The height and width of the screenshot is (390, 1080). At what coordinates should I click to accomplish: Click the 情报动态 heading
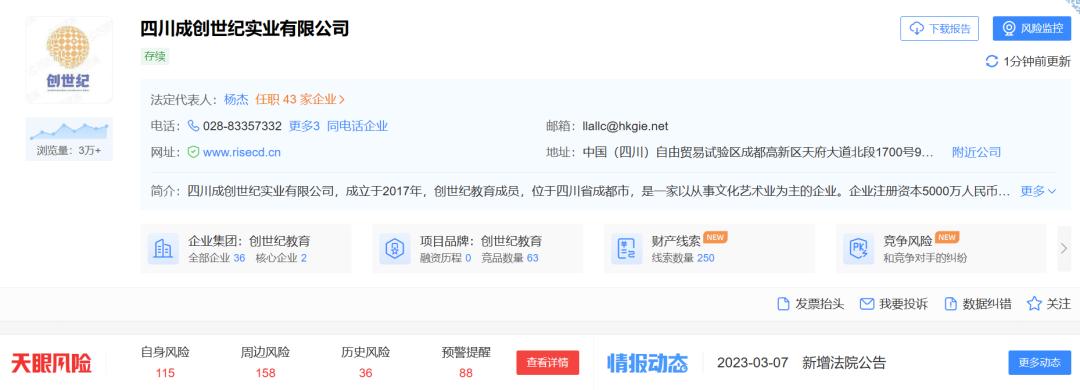pos(647,363)
